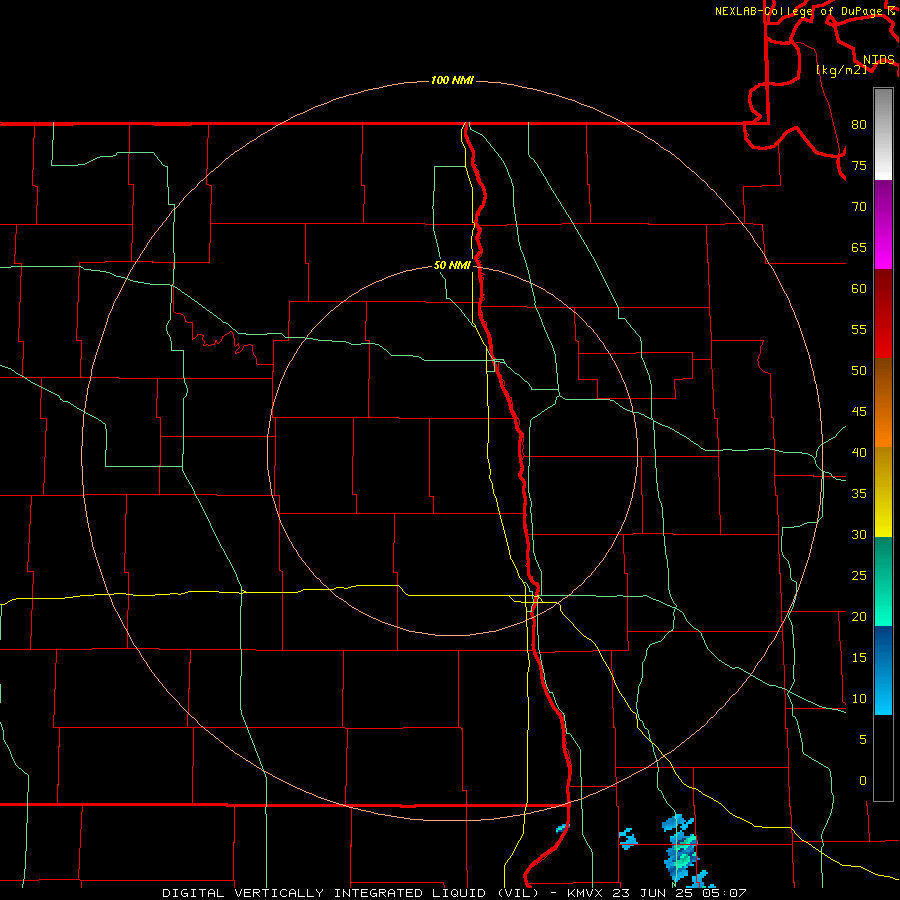Image resolution: width=900 pixels, height=900 pixels.
Task: Select the orange-brown segment of the color scale
Action: tap(883, 402)
